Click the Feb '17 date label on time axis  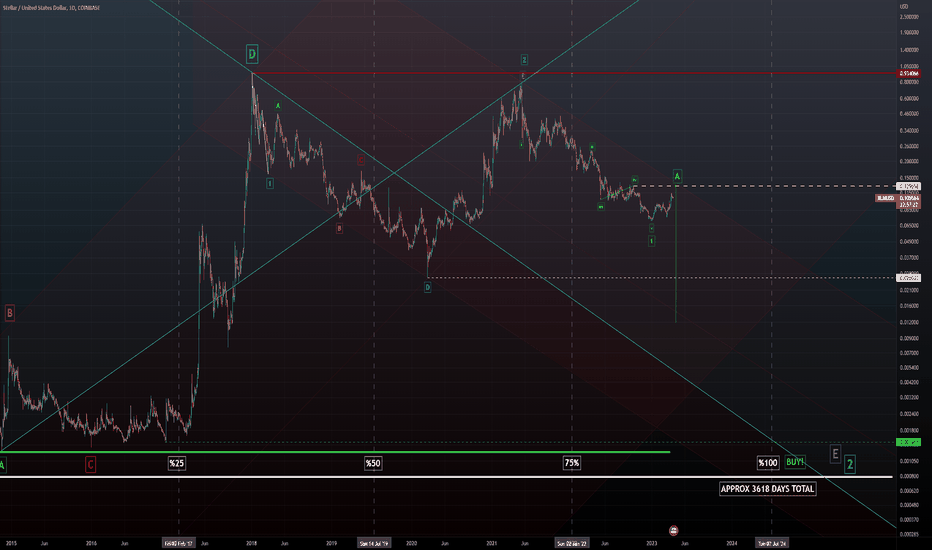click(178, 543)
